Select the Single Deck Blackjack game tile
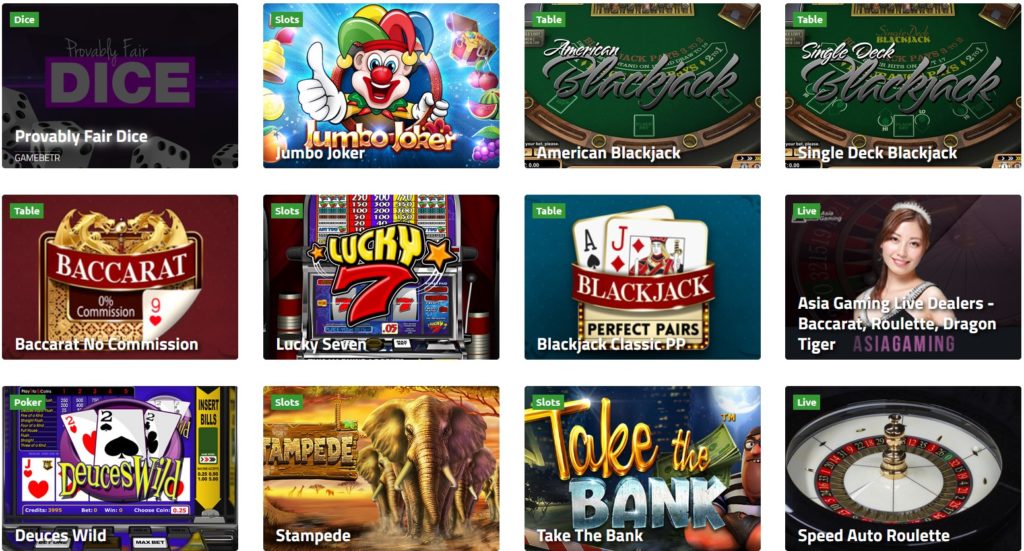The height and width of the screenshot is (551, 1024). (x=903, y=86)
